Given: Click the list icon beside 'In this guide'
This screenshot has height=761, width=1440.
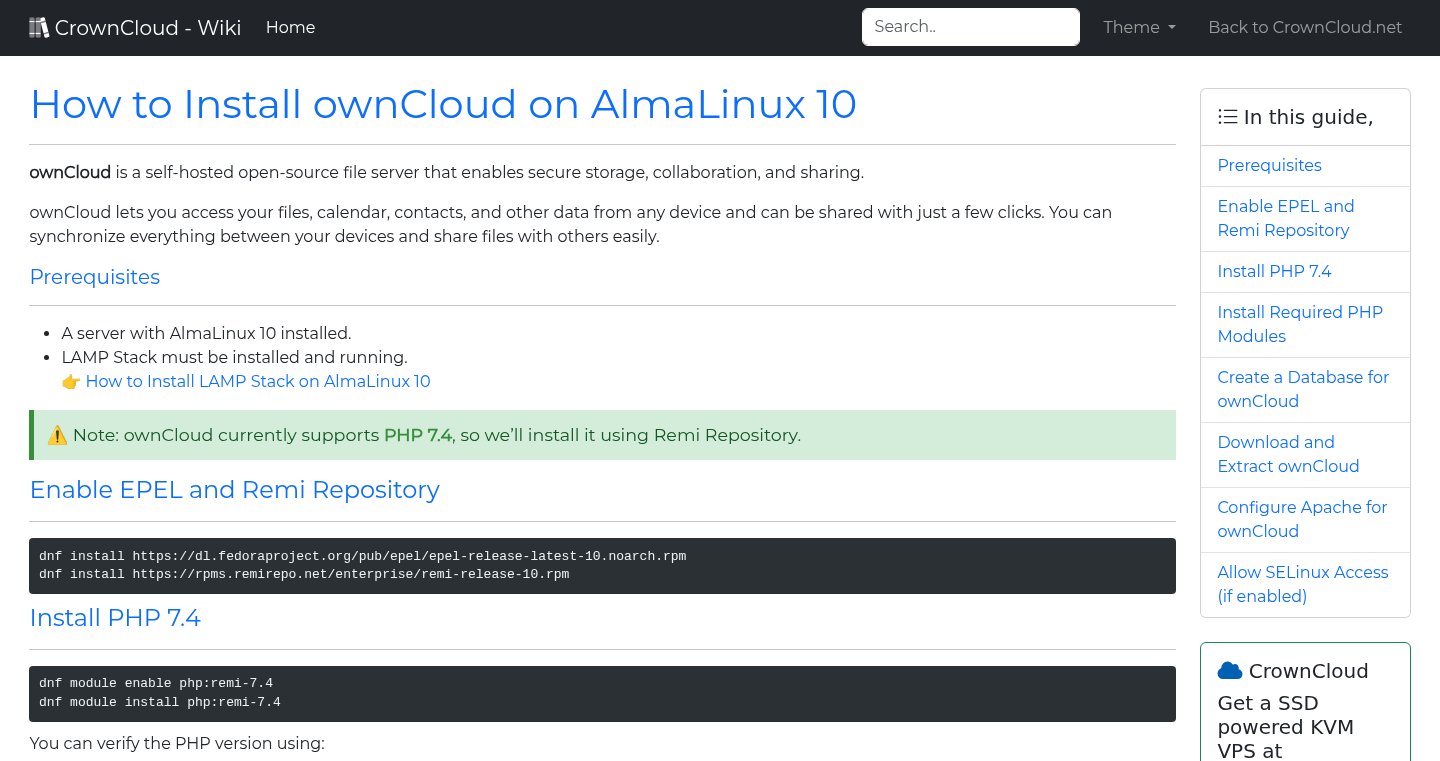Looking at the screenshot, I should point(1227,116).
